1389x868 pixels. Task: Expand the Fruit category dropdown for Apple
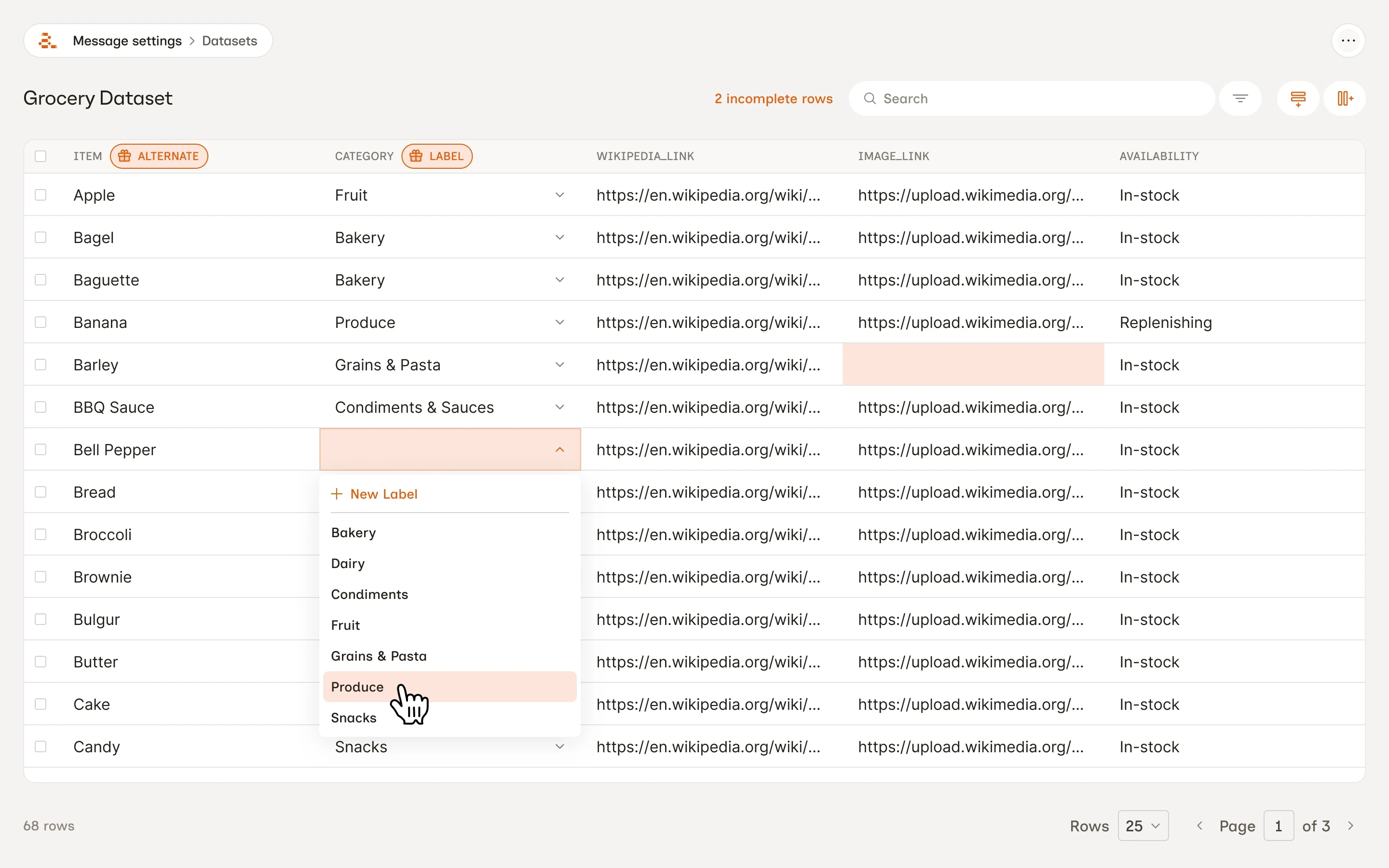coord(559,195)
